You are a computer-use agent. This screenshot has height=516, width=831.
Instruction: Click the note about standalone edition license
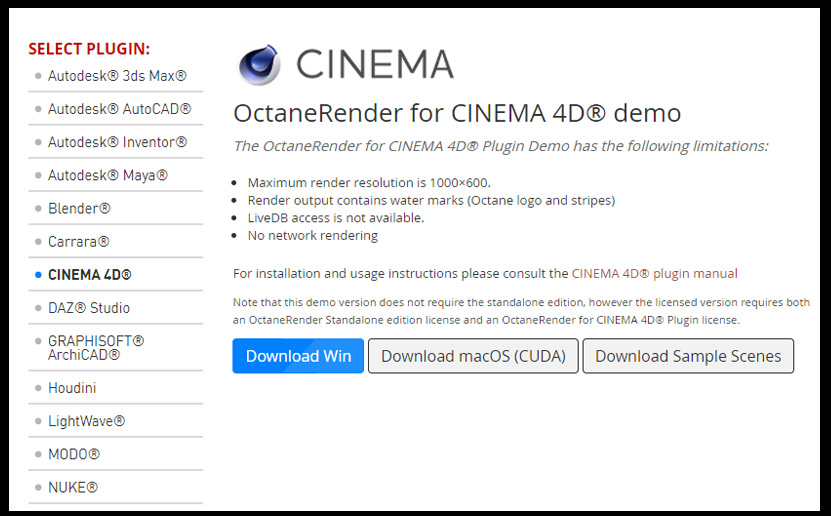(x=521, y=311)
